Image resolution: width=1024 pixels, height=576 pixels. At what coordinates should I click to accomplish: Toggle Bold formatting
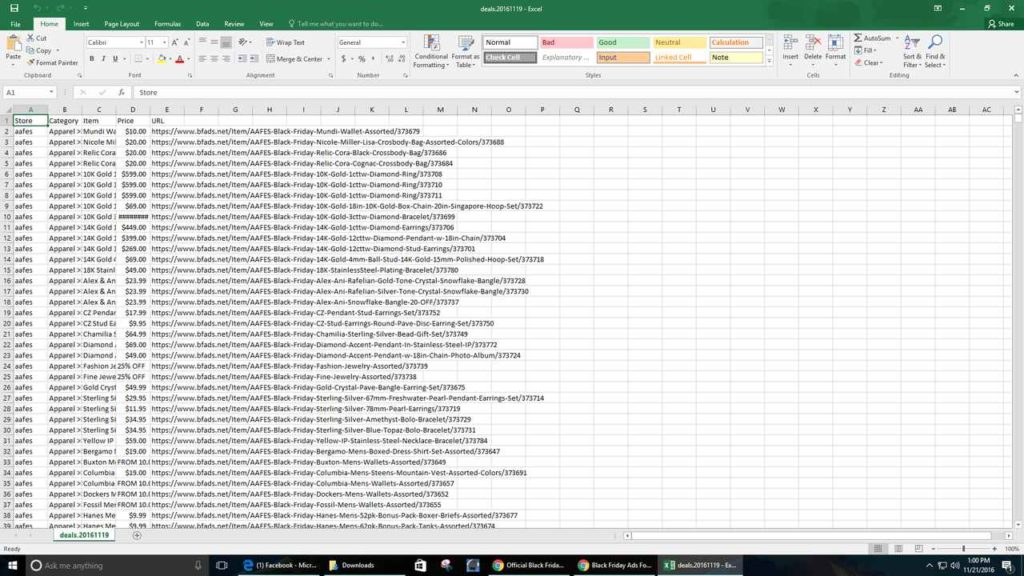pyautogui.click(x=91, y=59)
